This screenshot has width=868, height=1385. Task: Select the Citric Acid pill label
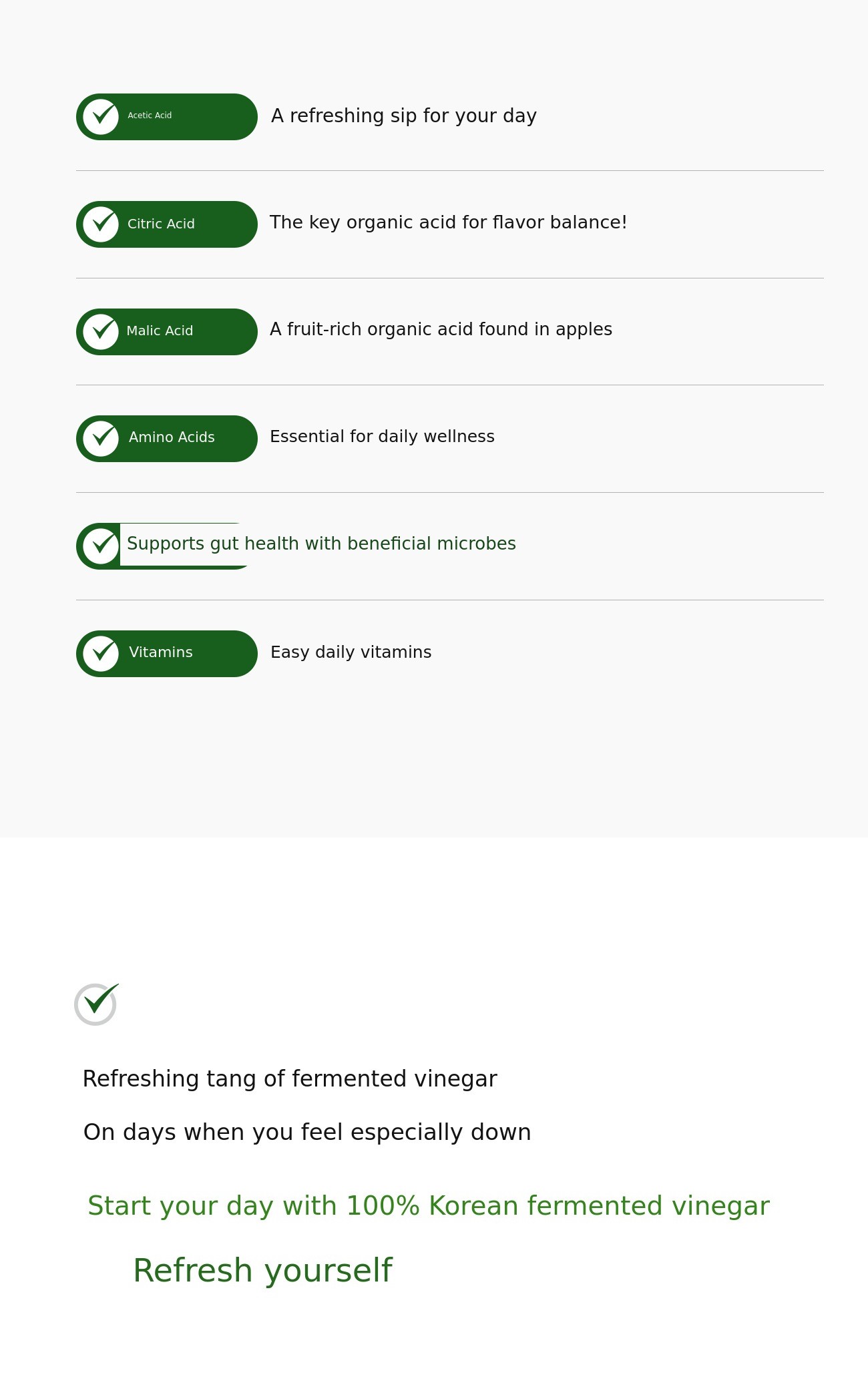coord(161,224)
